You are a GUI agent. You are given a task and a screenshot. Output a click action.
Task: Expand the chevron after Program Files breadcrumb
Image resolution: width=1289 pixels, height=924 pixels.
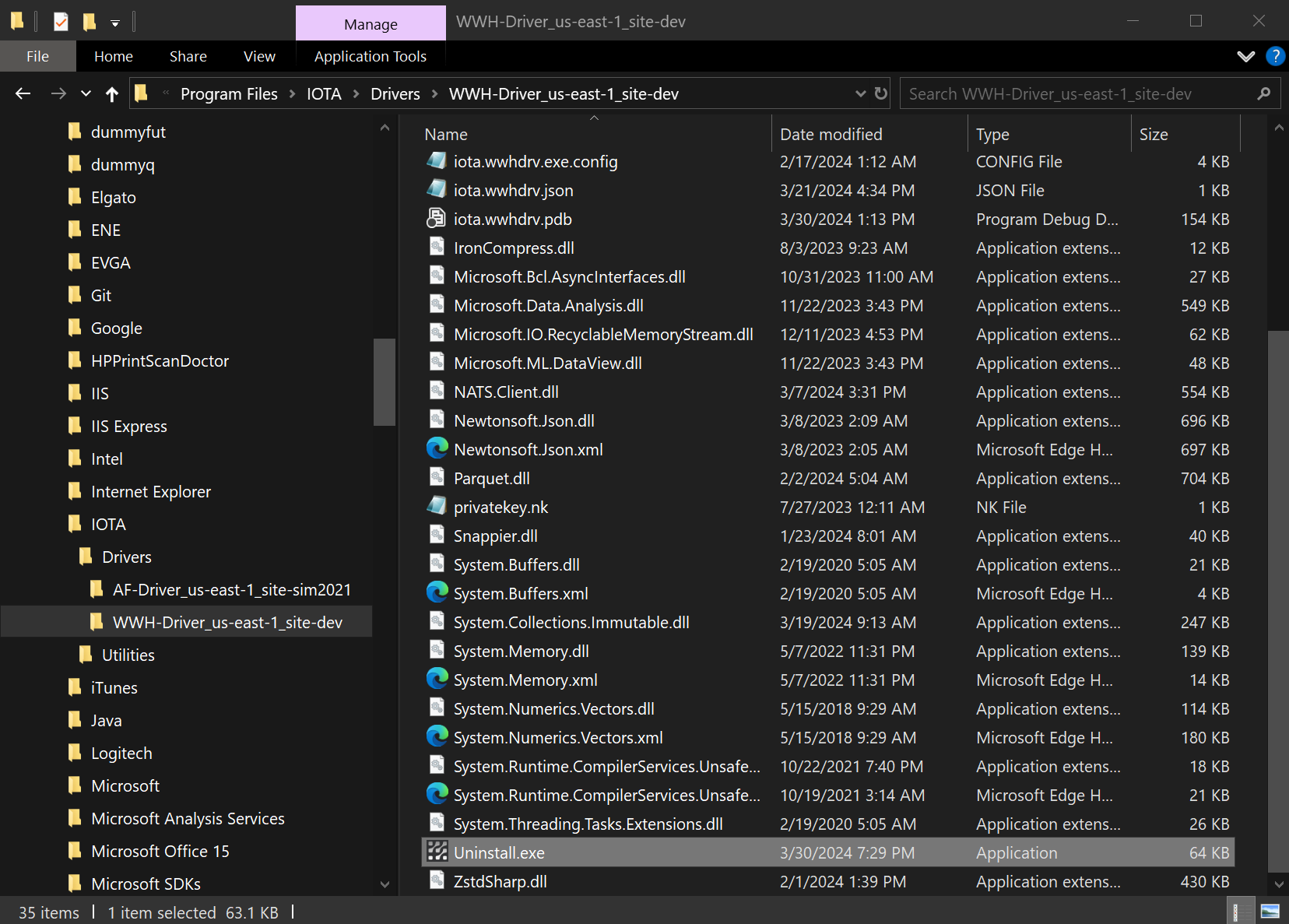click(x=293, y=94)
